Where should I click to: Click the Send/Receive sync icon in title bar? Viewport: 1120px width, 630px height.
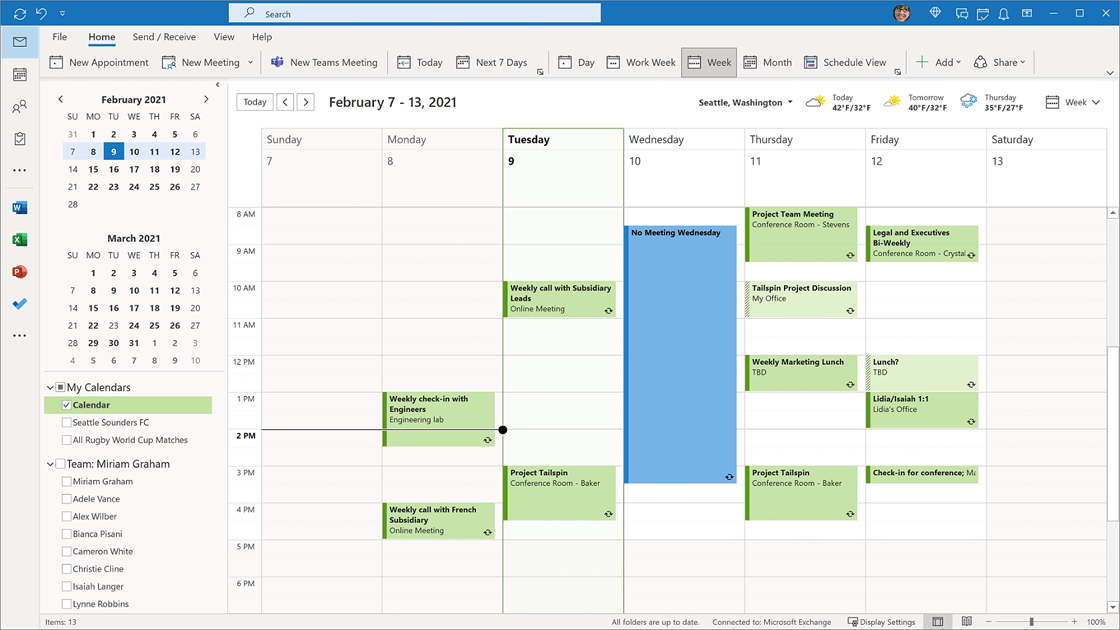(20, 14)
